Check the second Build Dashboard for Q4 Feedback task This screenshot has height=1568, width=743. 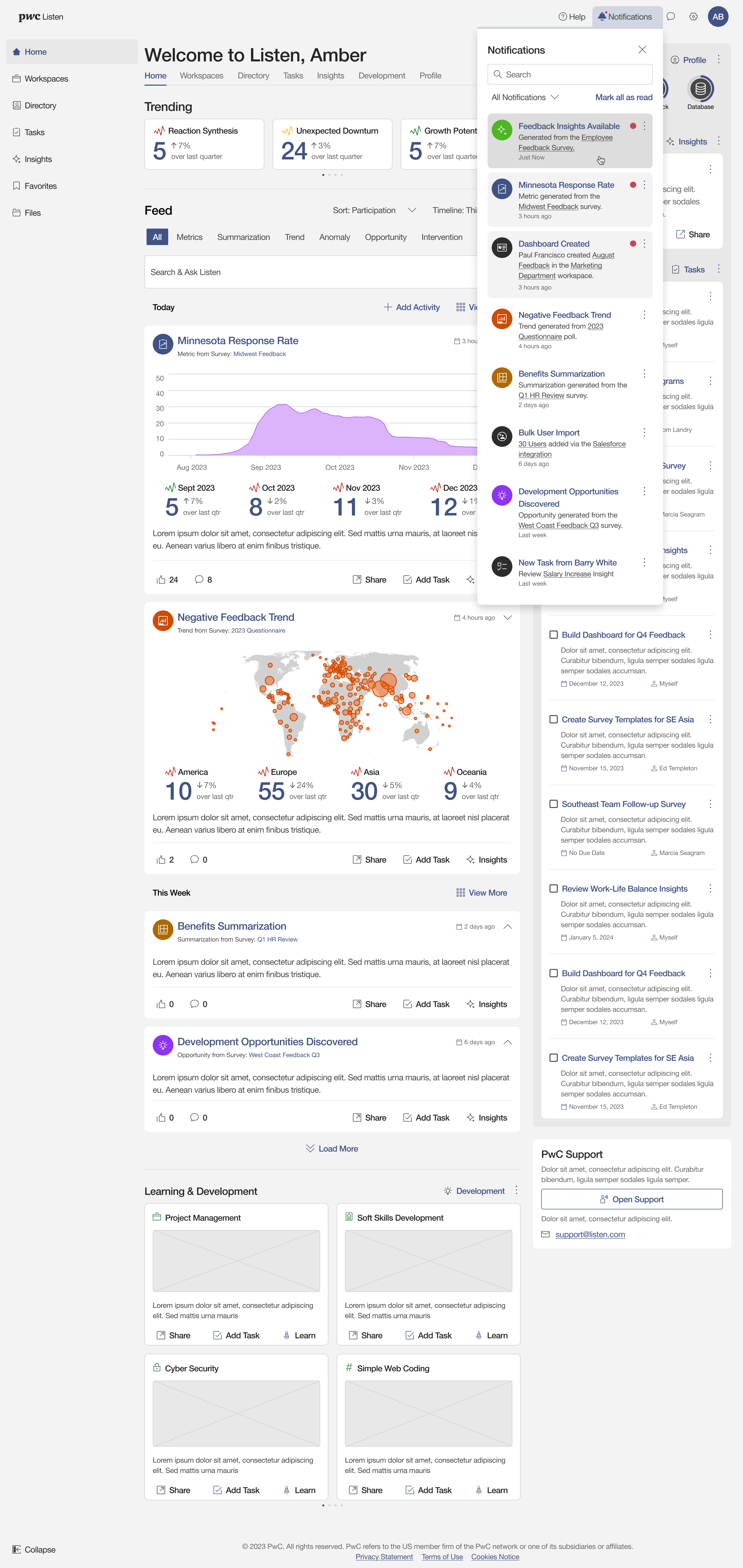tap(554, 973)
